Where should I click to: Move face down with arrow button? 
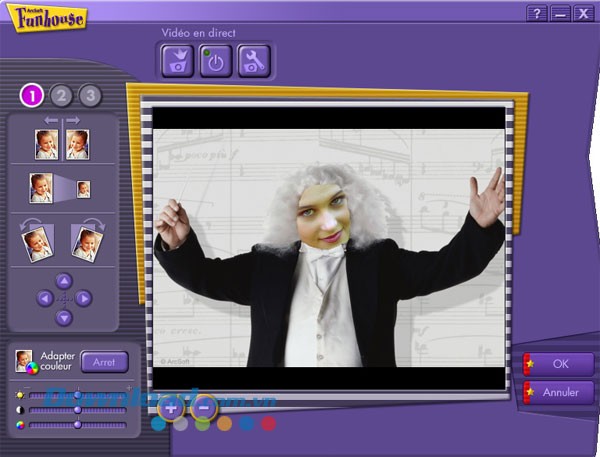(x=63, y=318)
